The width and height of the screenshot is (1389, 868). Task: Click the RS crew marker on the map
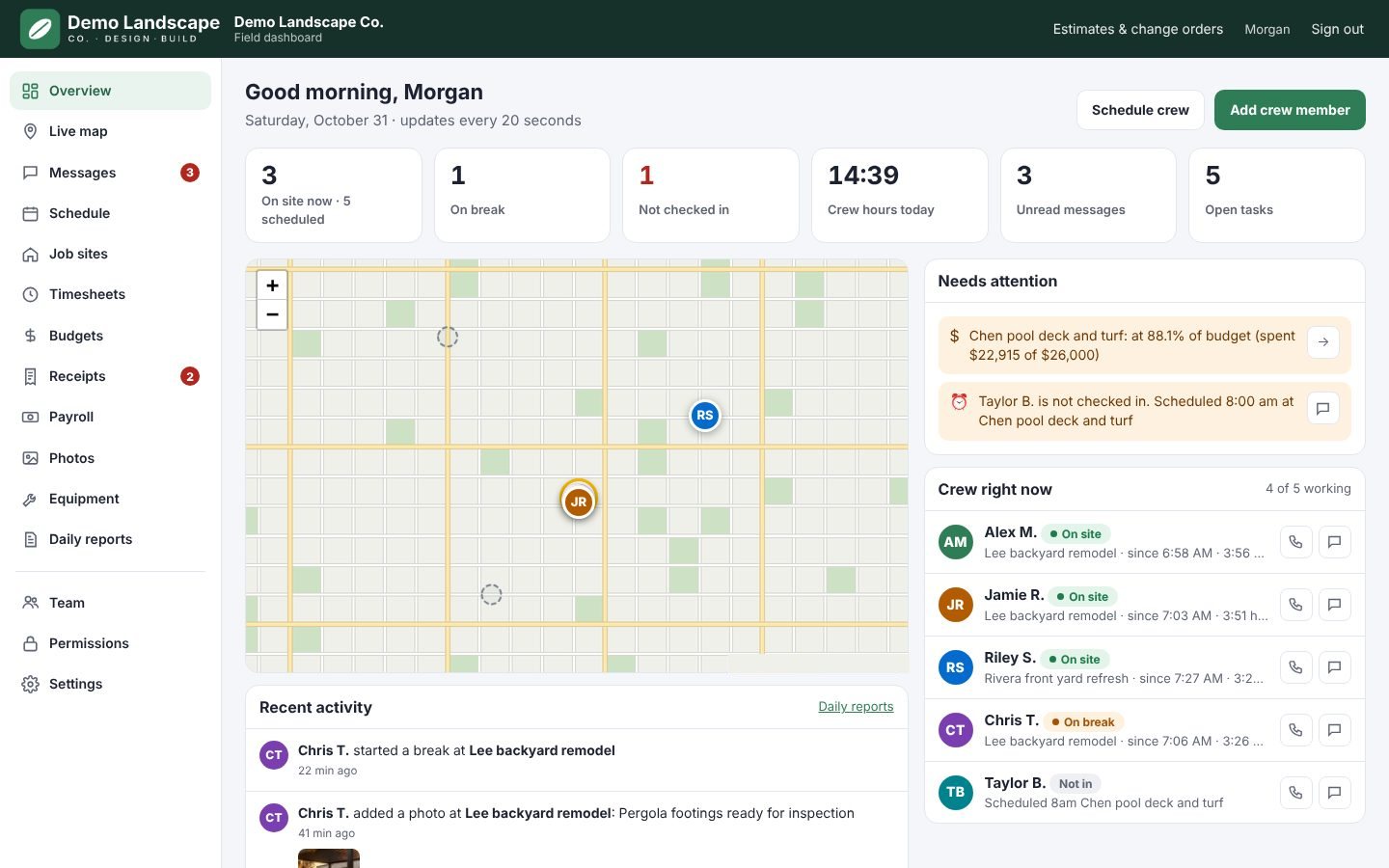coord(705,416)
